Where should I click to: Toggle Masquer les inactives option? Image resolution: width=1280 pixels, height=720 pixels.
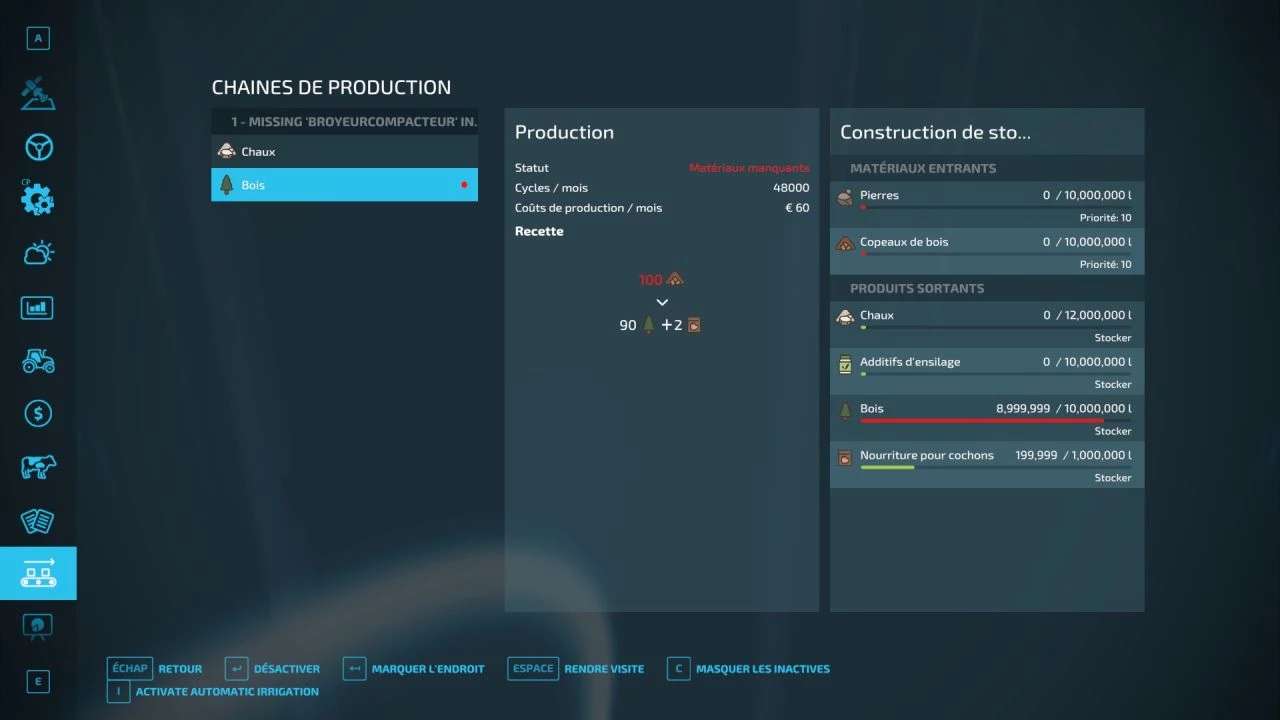point(749,669)
